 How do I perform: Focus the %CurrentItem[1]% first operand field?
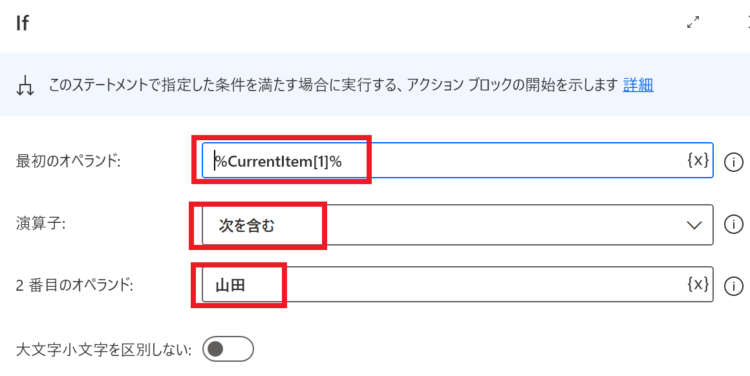tap(457, 160)
